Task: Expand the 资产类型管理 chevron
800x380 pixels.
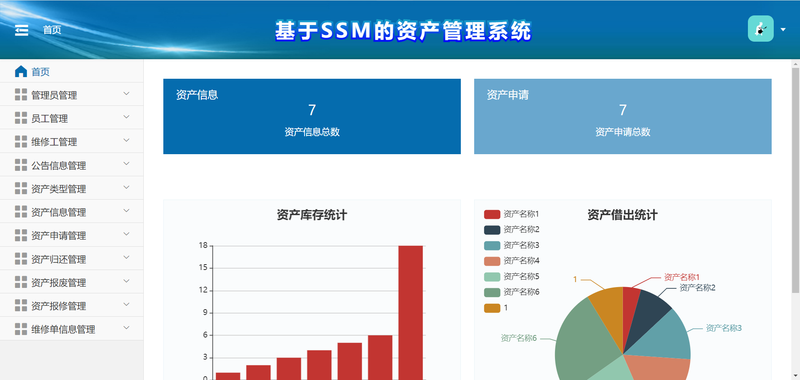Action: coord(127,188)
